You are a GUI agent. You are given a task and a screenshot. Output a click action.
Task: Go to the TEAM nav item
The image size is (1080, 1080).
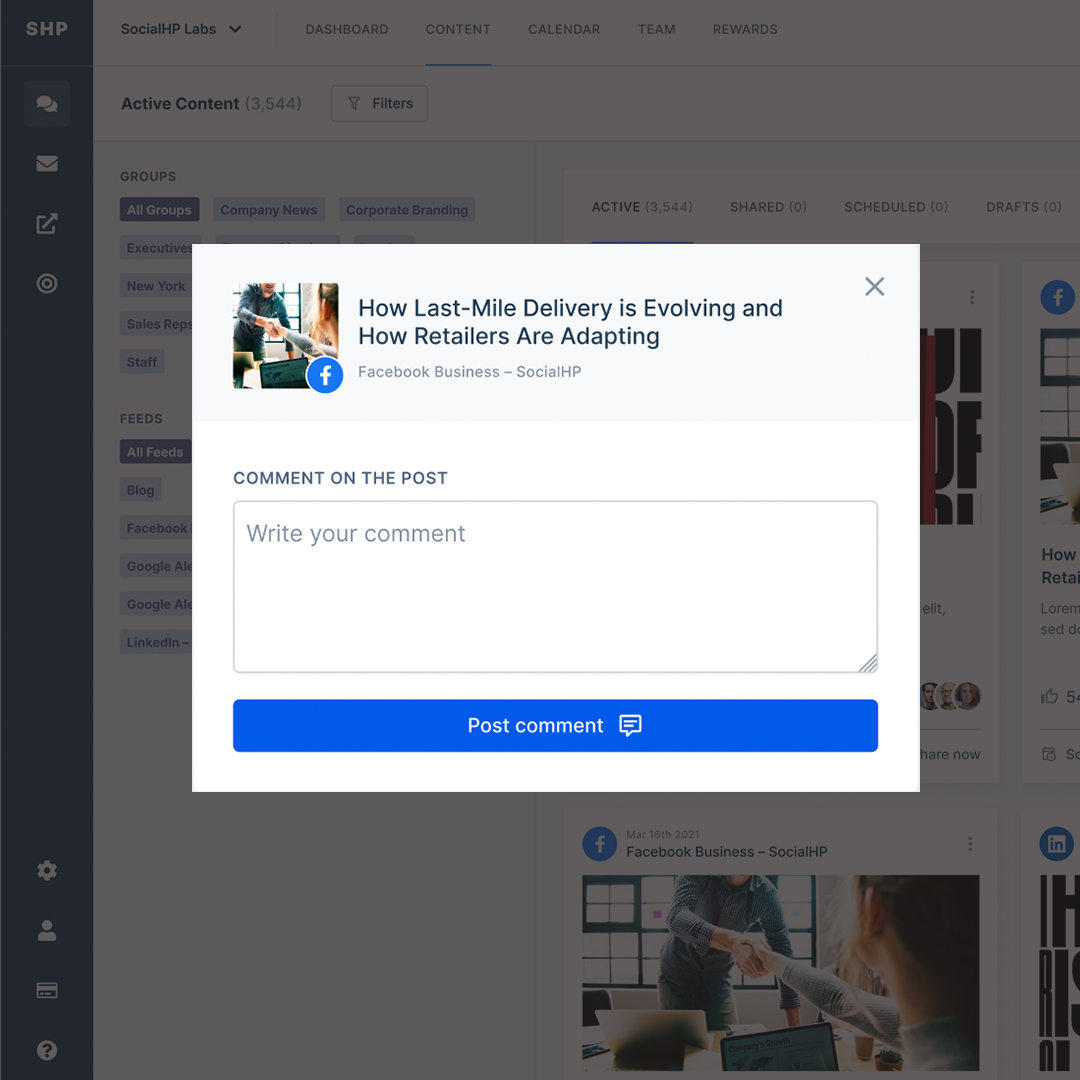(x=656, y=30)
